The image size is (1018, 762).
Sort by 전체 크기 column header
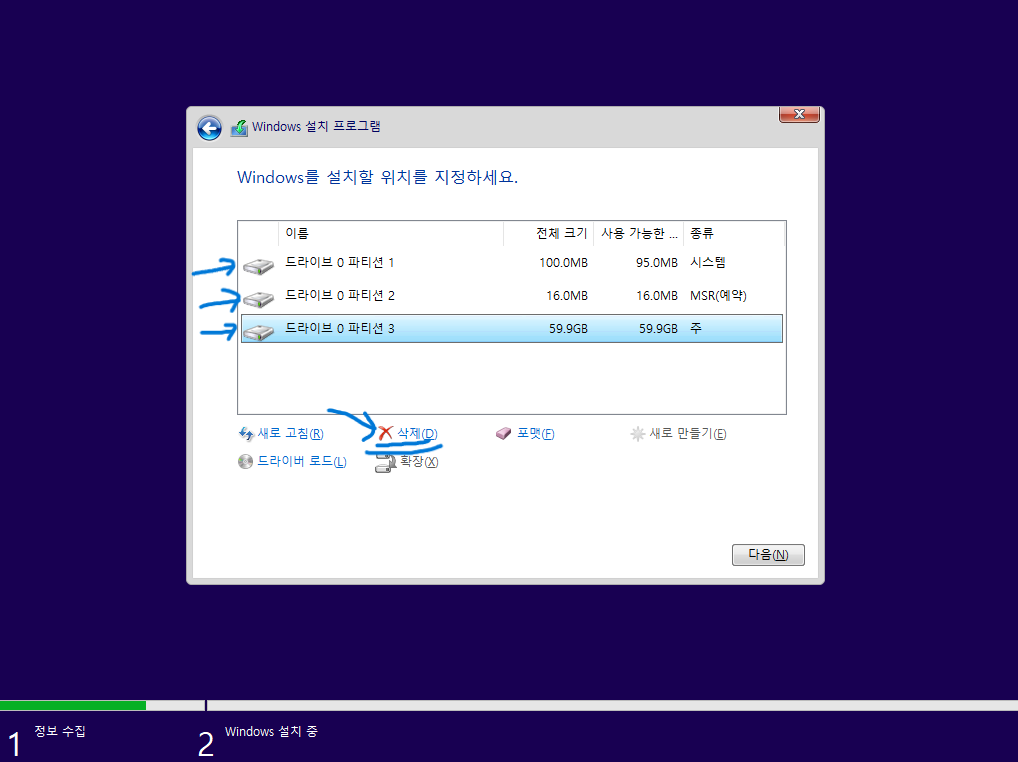pos(549,234)
